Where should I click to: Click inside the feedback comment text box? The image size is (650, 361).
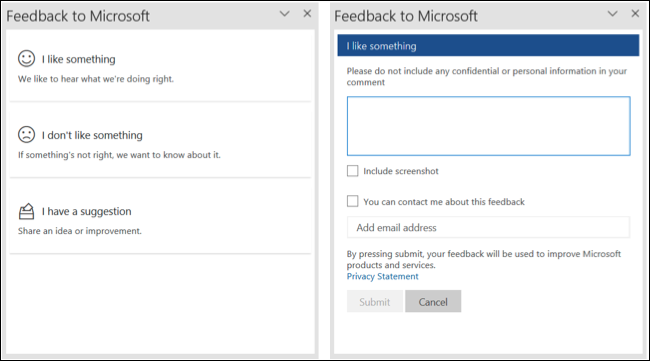[488, 126]
